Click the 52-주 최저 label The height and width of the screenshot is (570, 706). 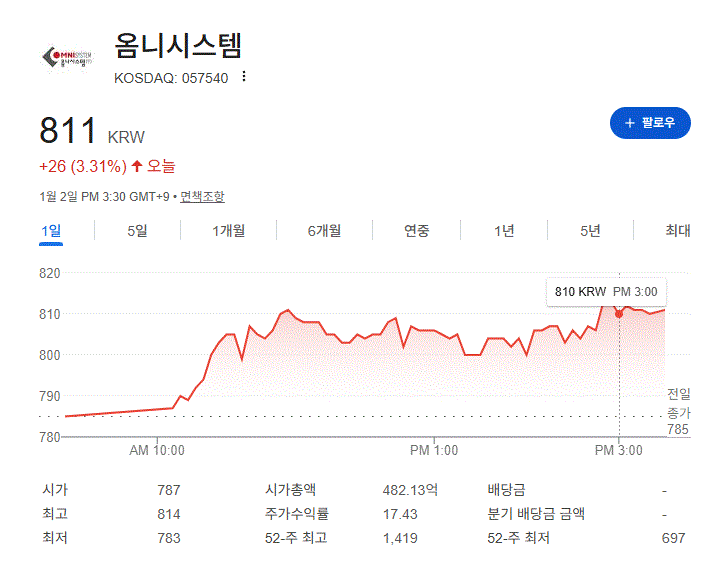click(518, 538)
